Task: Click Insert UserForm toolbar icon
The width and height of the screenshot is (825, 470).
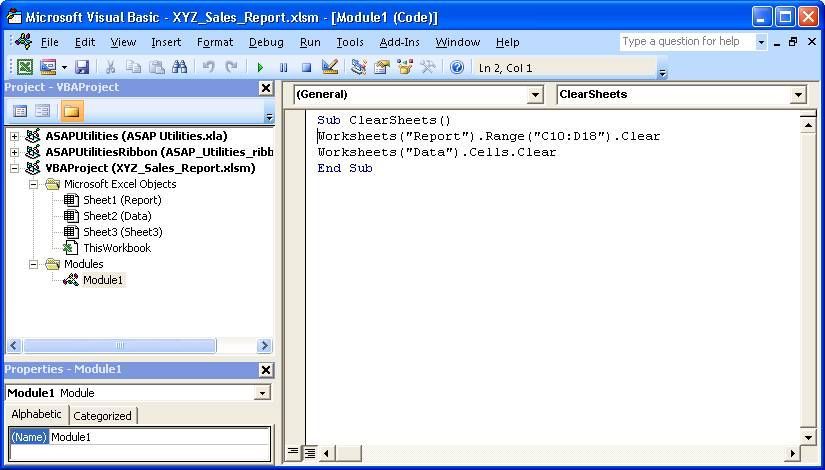Action: tap(48, 67)
